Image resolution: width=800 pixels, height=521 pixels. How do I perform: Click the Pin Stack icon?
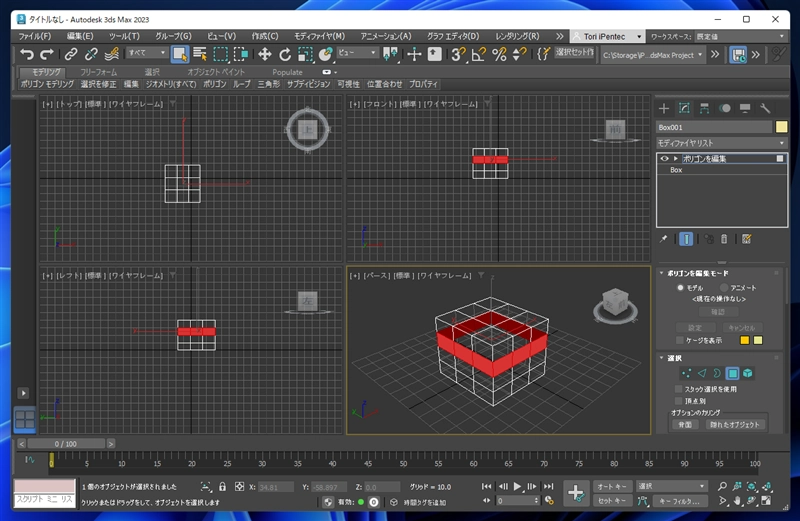point(663,239)
